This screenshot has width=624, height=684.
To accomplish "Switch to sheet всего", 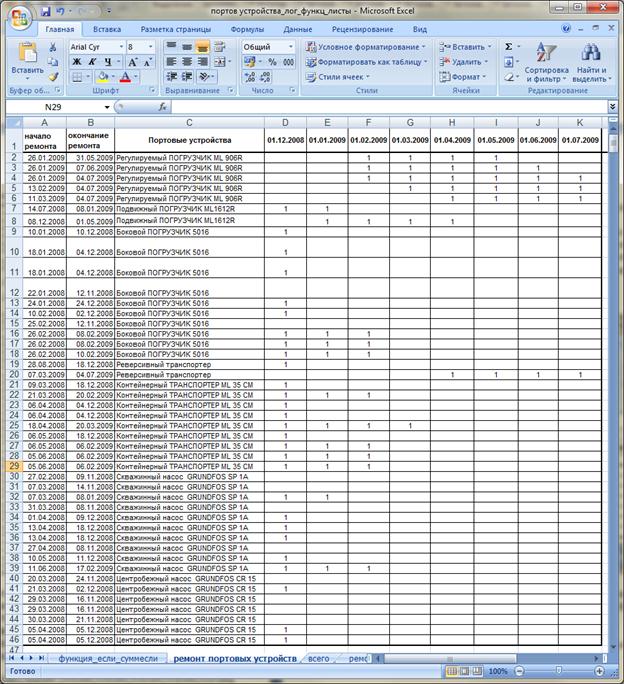I will 319,658.
